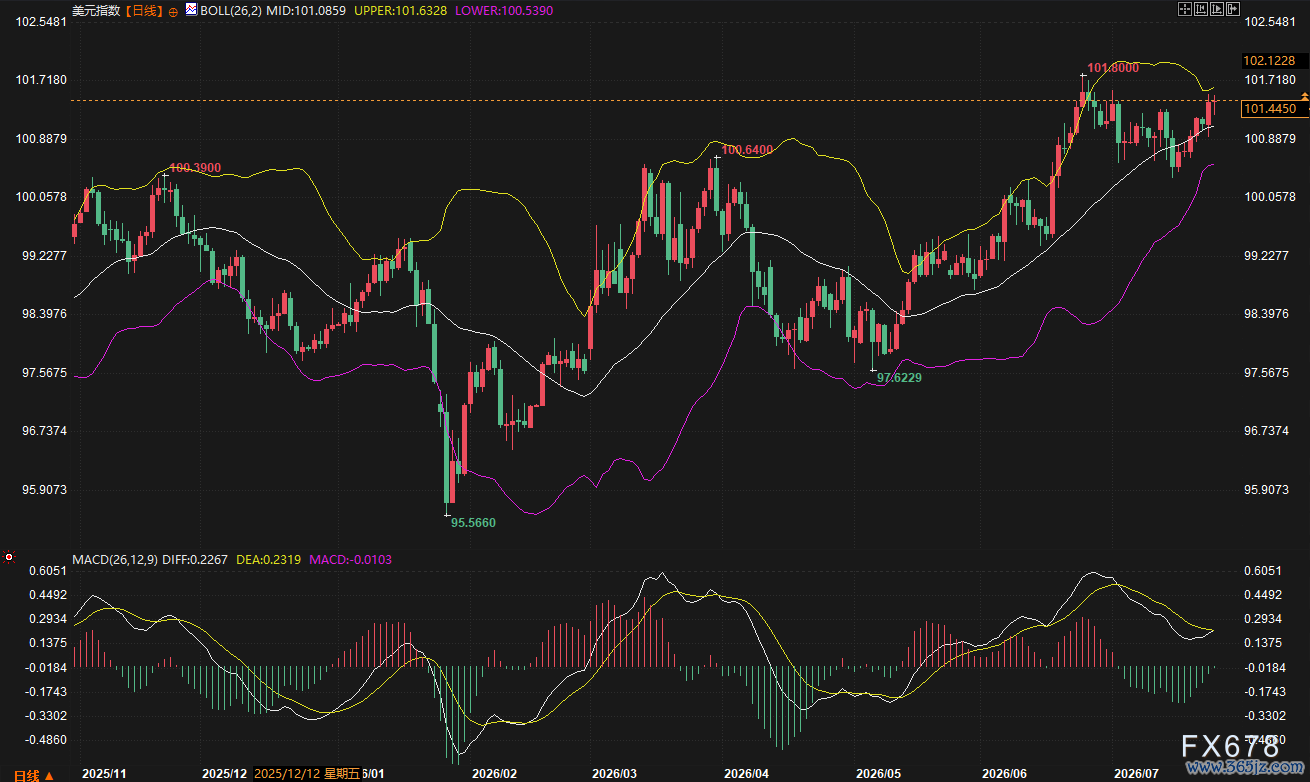Click the 97.6229 trough label
The height and width of the screenshot is (782, 1310).
tap(899, 378)
